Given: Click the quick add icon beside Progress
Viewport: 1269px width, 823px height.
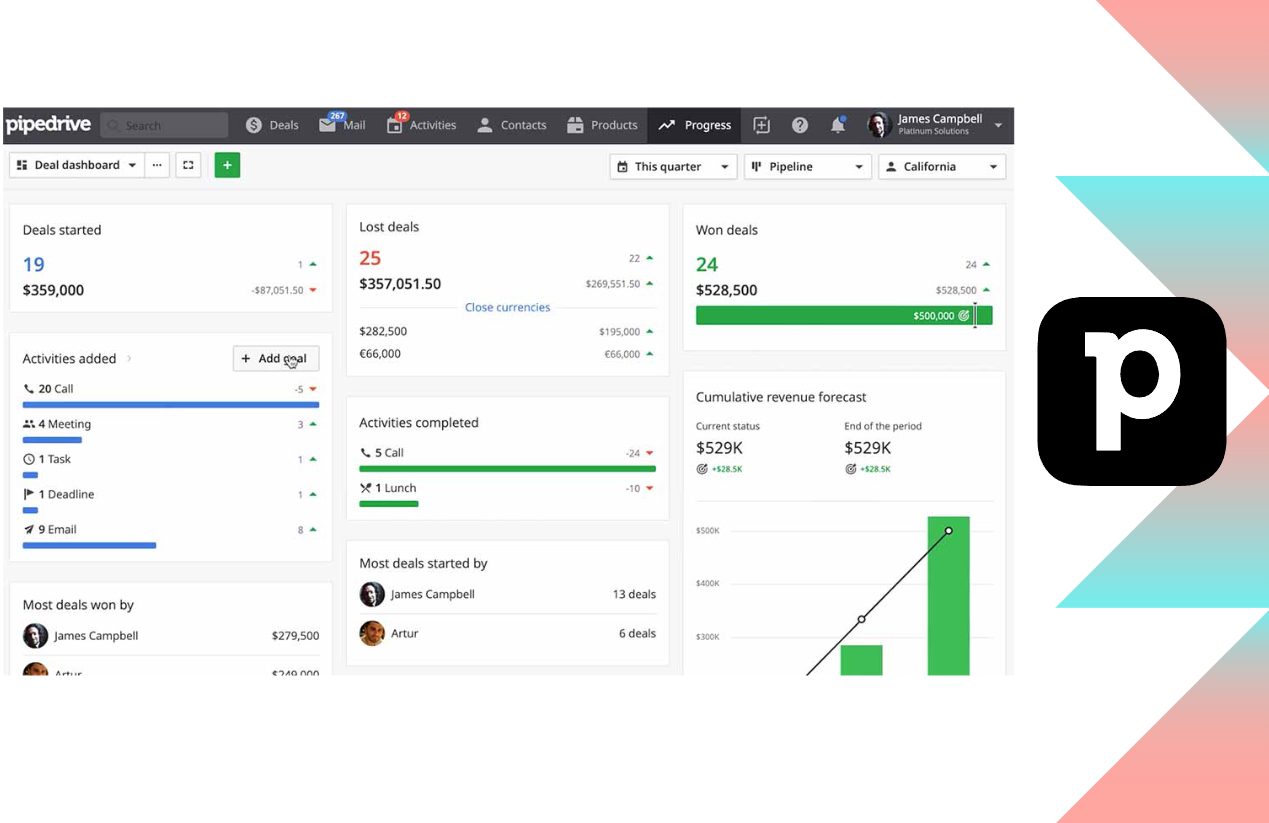Looking at the screenshot, I should point(762,125).
